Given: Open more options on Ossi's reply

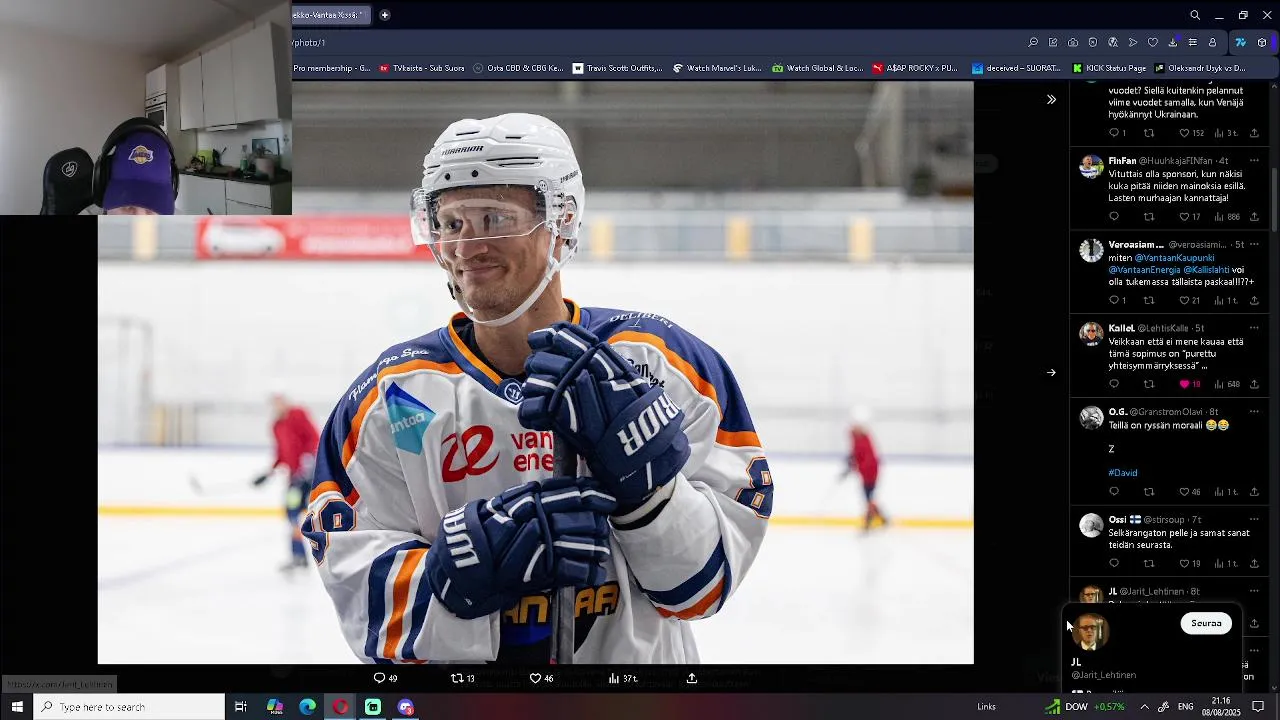Looking at the screenshot, I should click(x=1254, y=520).
